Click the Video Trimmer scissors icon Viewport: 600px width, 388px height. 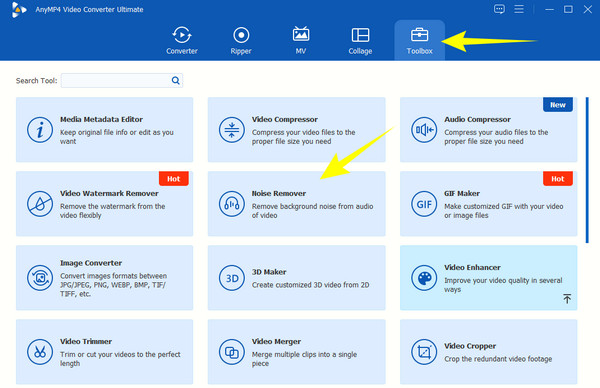click(40, 352)
